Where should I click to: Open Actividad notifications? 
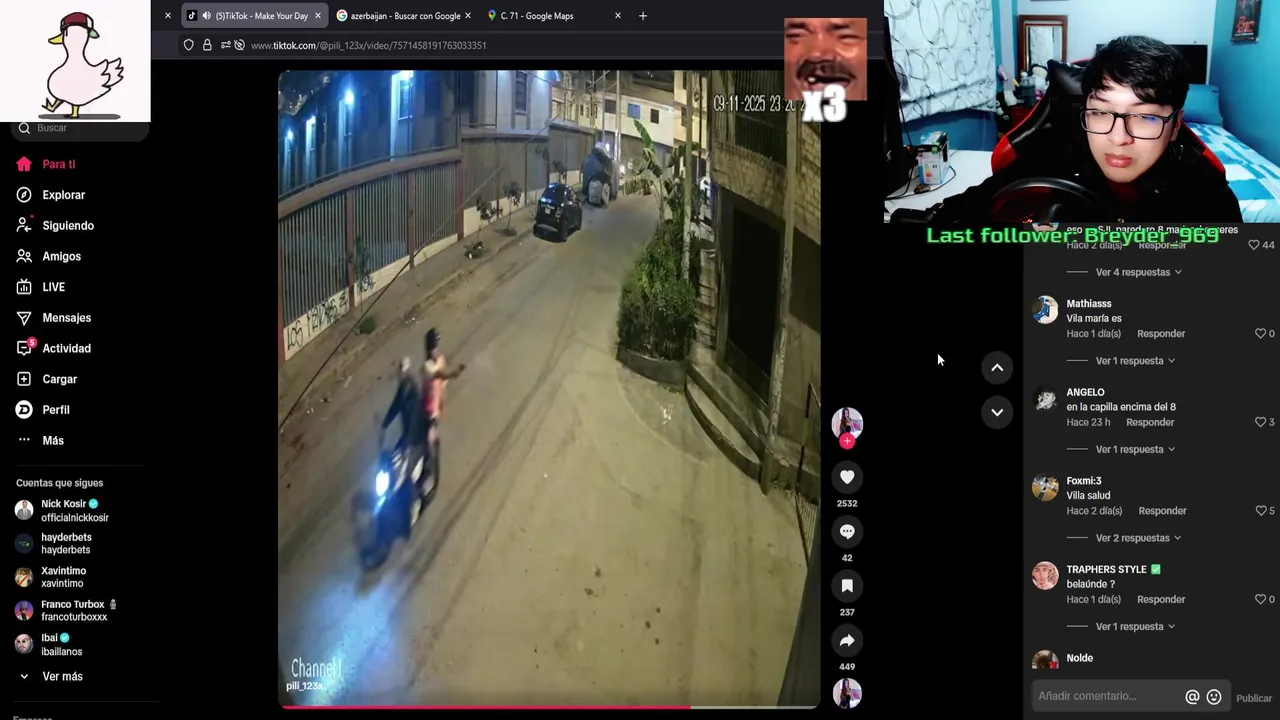(x=66, y=348)
